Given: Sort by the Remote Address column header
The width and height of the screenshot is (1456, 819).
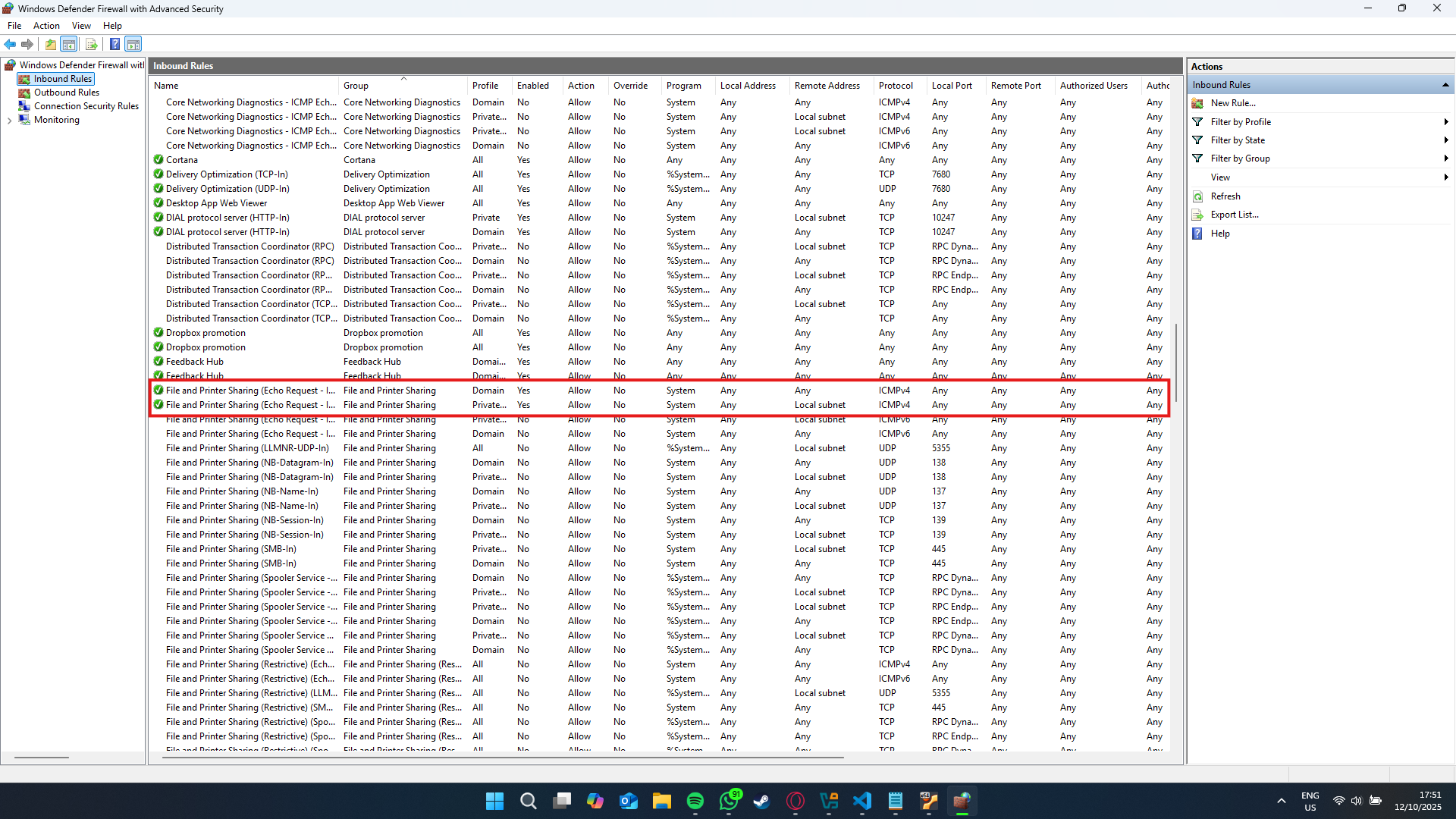Looking at the screenshot, I should [x=832, y=86].
